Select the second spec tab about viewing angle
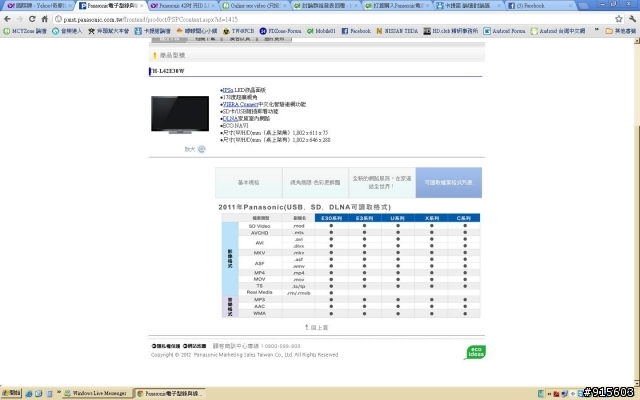Viewport: 640px width, 400px height. pos(315,182)
